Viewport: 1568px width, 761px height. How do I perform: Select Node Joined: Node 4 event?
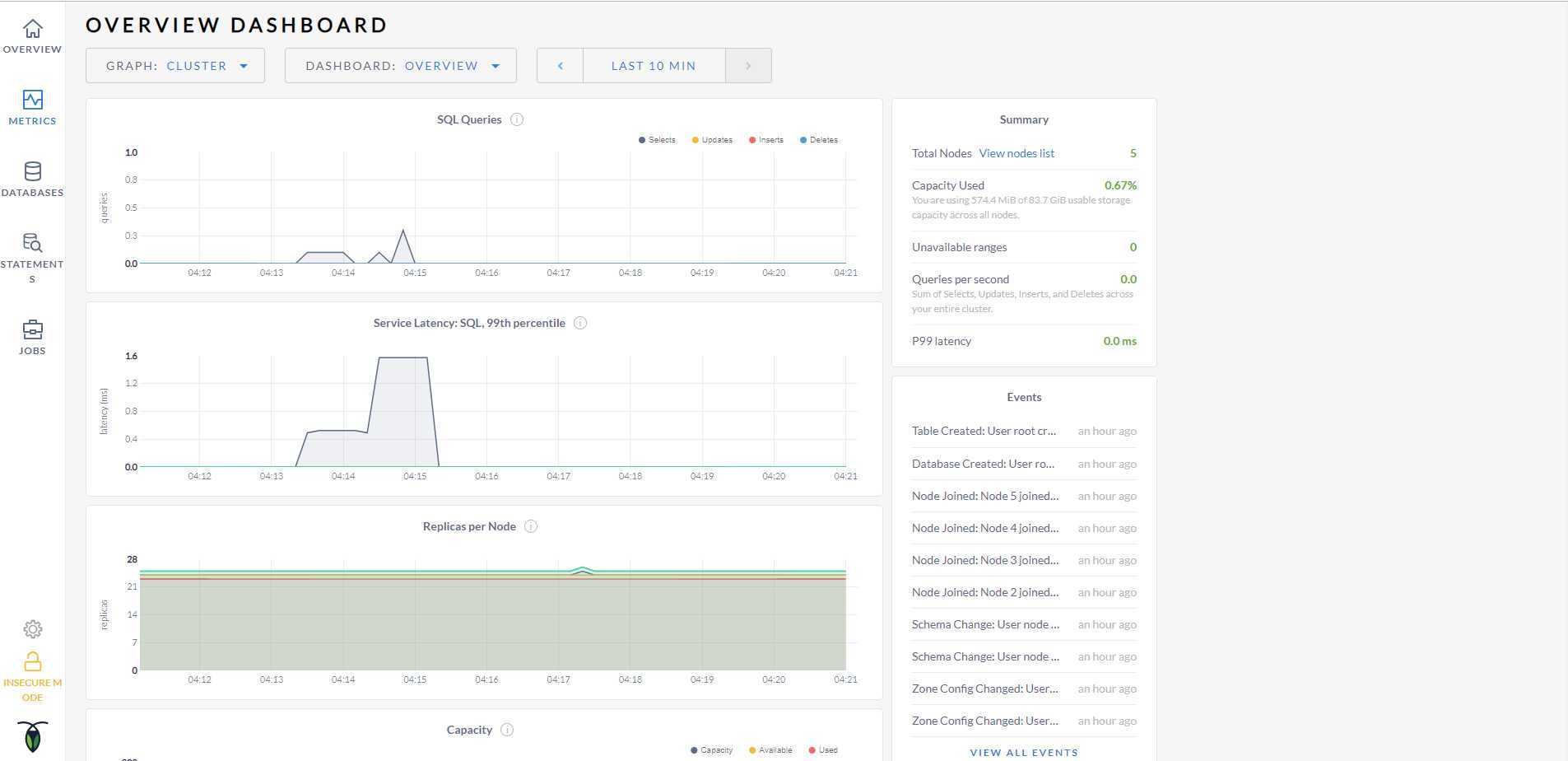click(x=1024, y=528)
